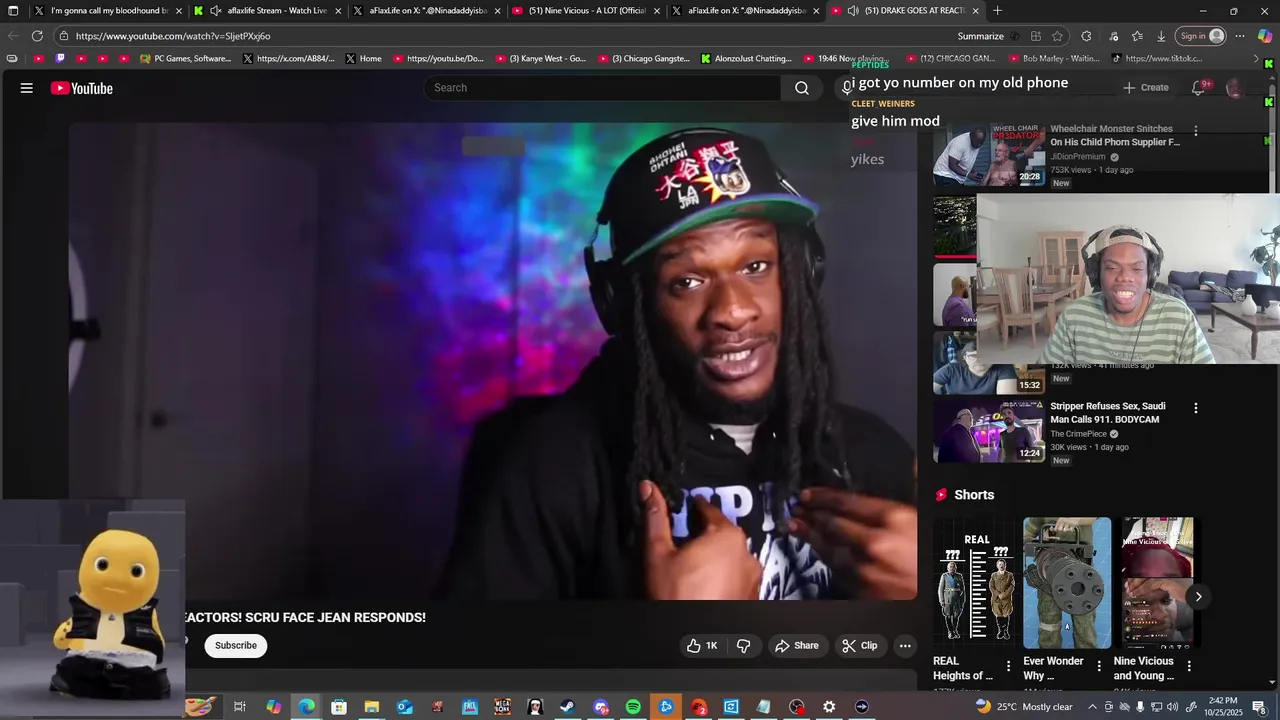The height and width of the screenshot is (720, 1280).
Task: Open the tab actions menu icon
Action: click(13, 11)
